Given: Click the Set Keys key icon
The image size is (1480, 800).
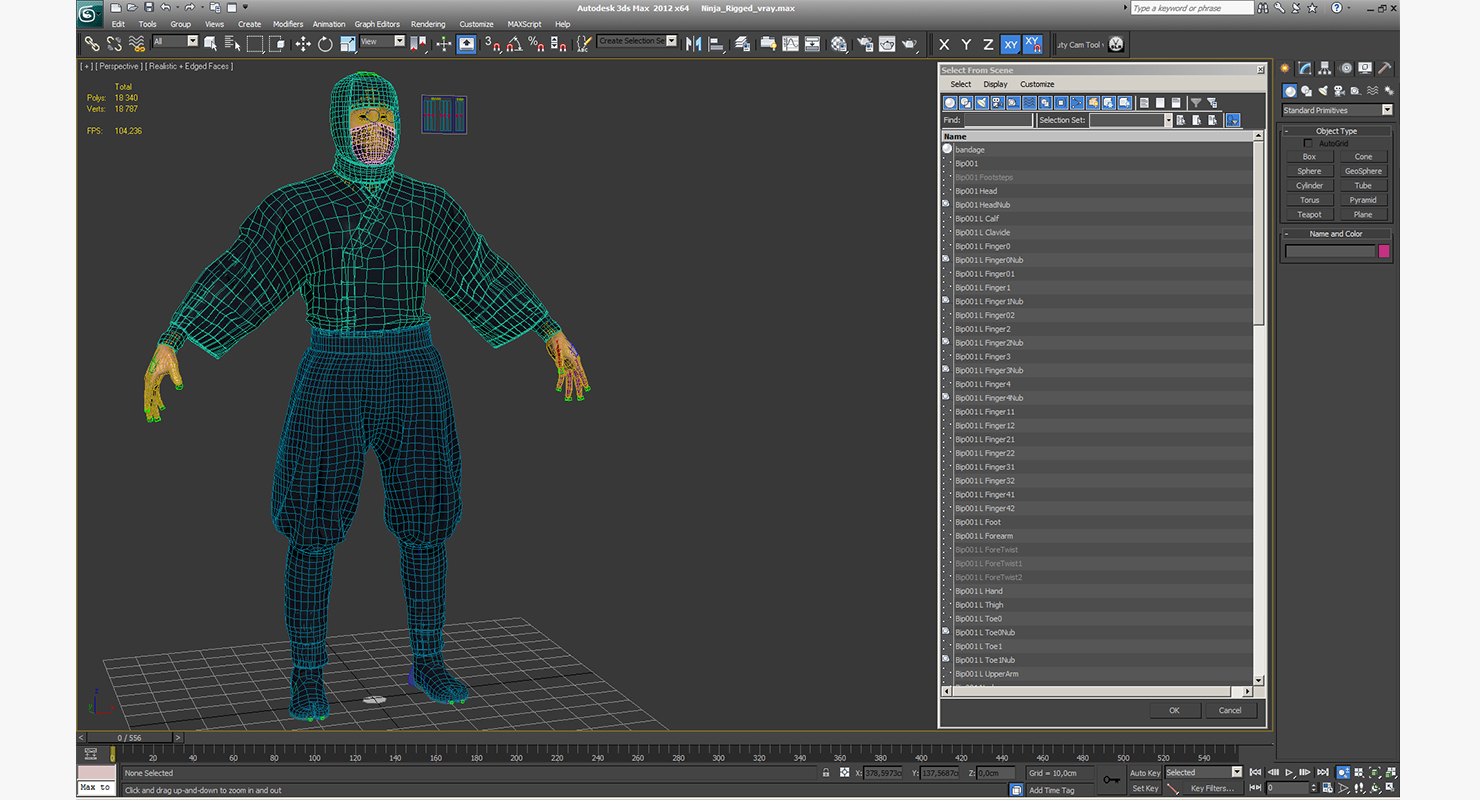Looking at the screenshot, I should [1111, 780].
